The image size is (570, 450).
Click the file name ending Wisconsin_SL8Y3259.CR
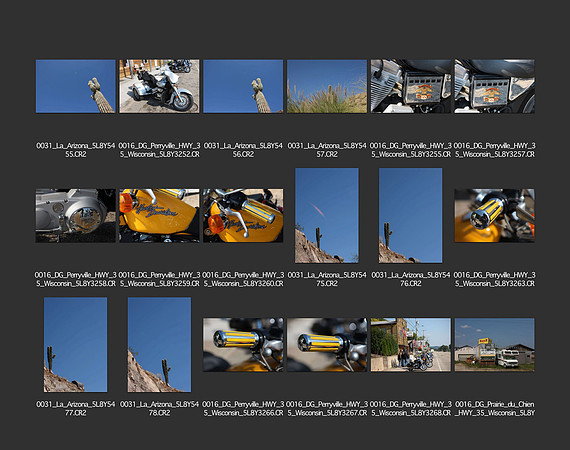(159, 279)
